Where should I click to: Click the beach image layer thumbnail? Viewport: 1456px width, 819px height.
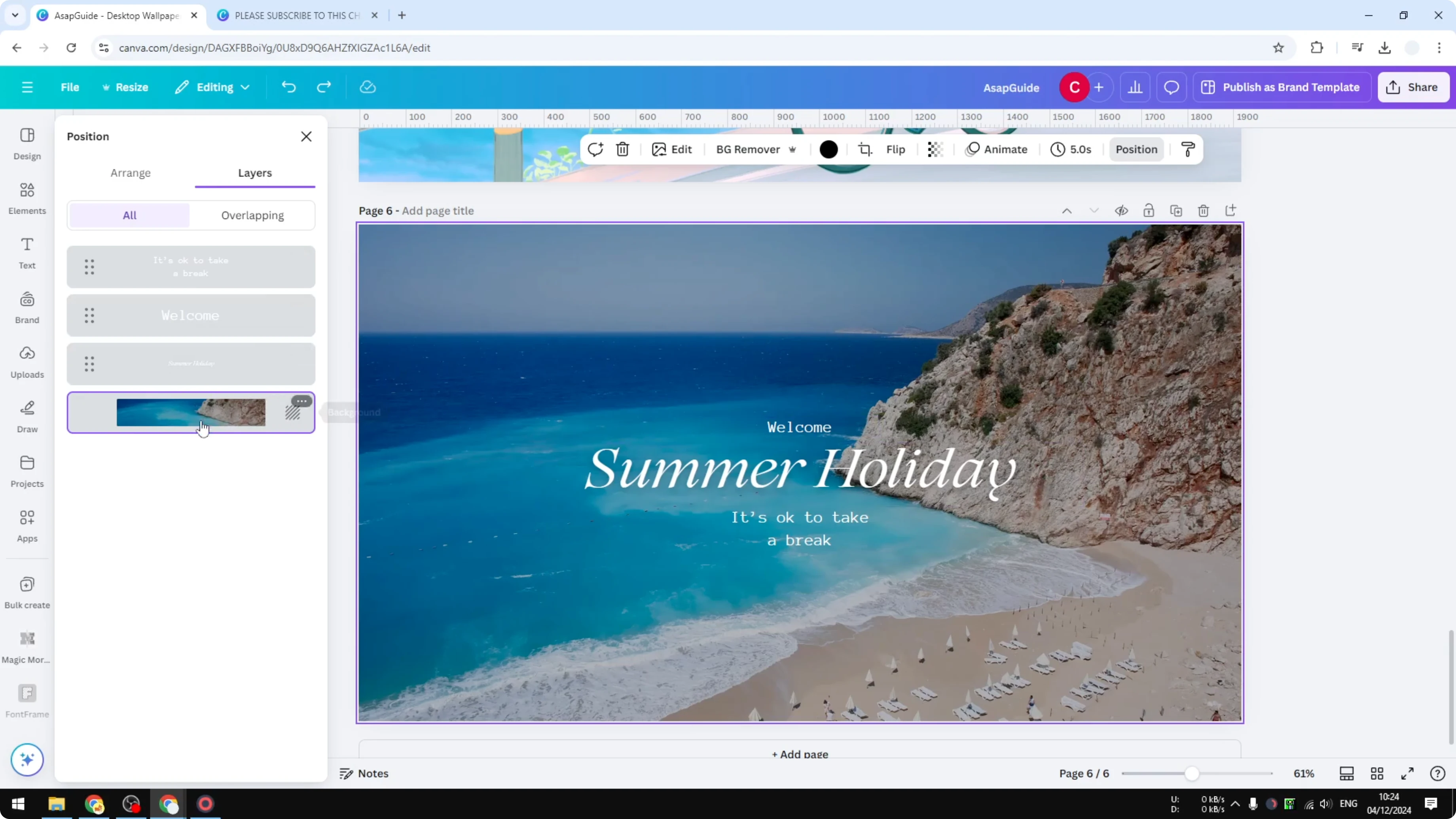(190, 413)
